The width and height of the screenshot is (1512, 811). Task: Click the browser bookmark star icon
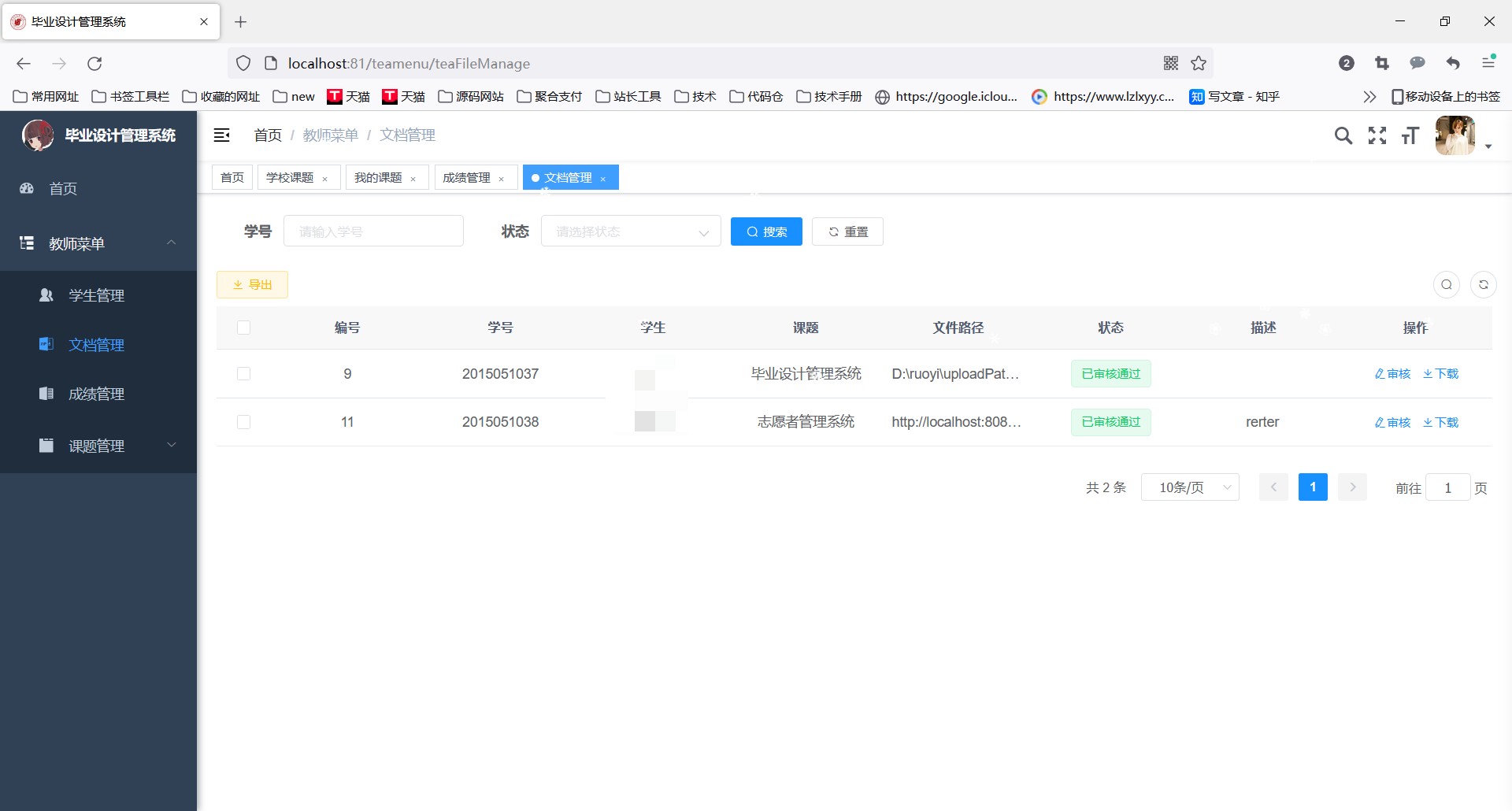1199,64
